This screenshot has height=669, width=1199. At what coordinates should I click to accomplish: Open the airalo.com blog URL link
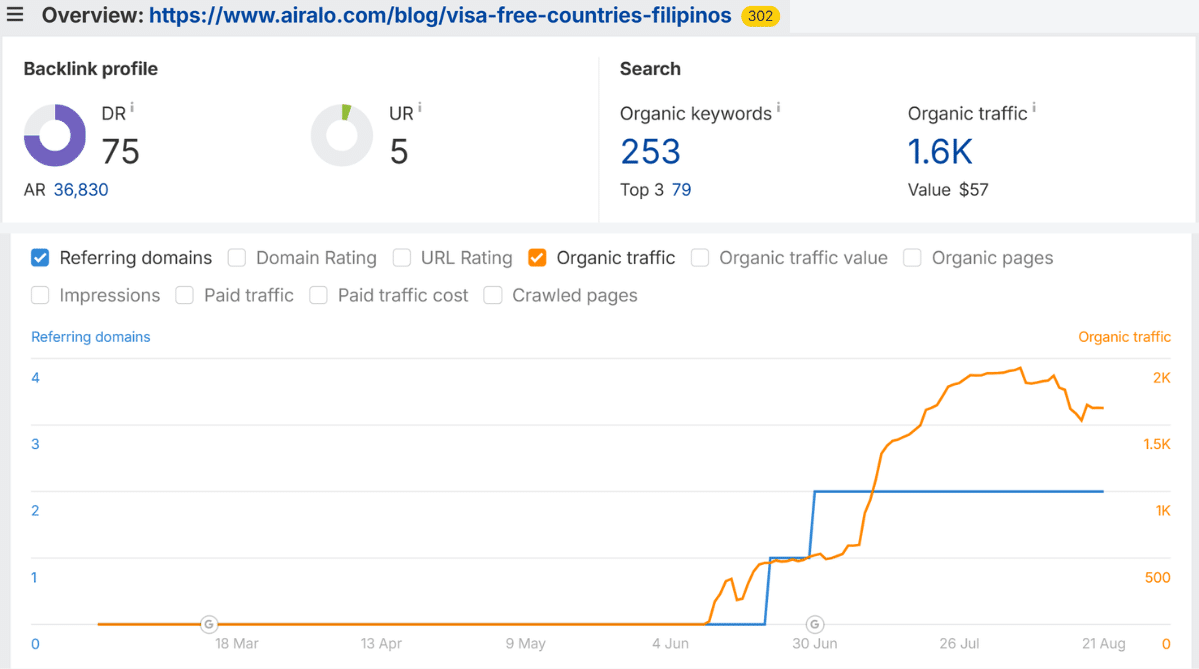(x=440, y=15)
